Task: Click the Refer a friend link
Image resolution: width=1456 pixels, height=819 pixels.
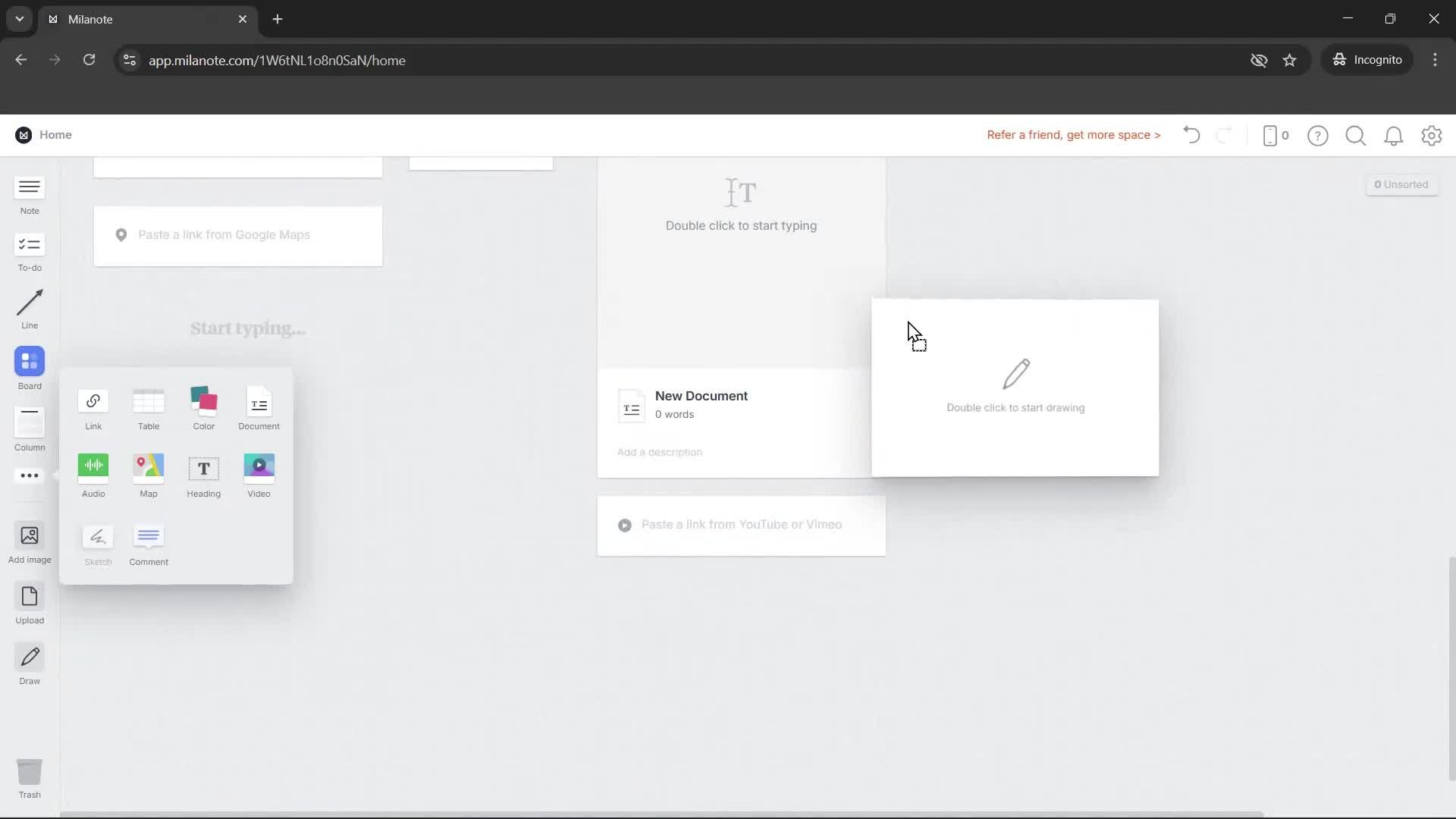Action: [x=1073, y=135]
